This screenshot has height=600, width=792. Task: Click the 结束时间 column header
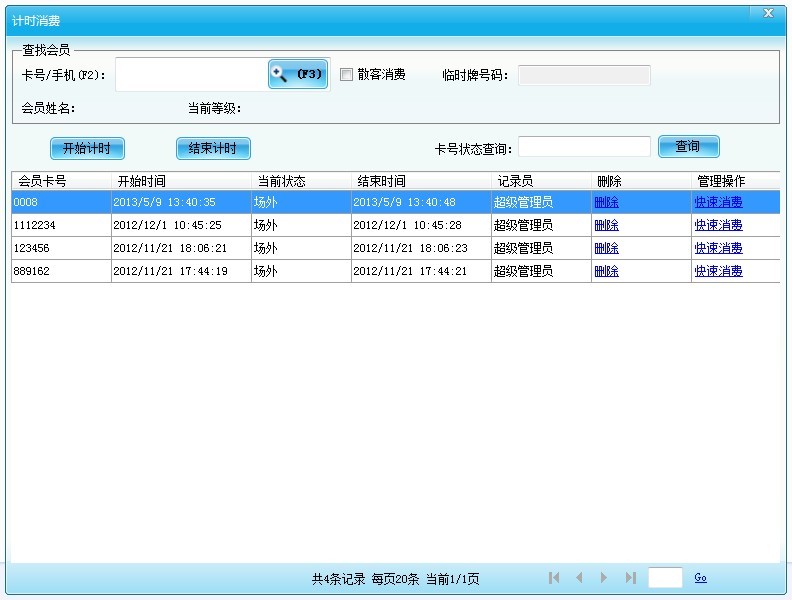click(421, 181)
